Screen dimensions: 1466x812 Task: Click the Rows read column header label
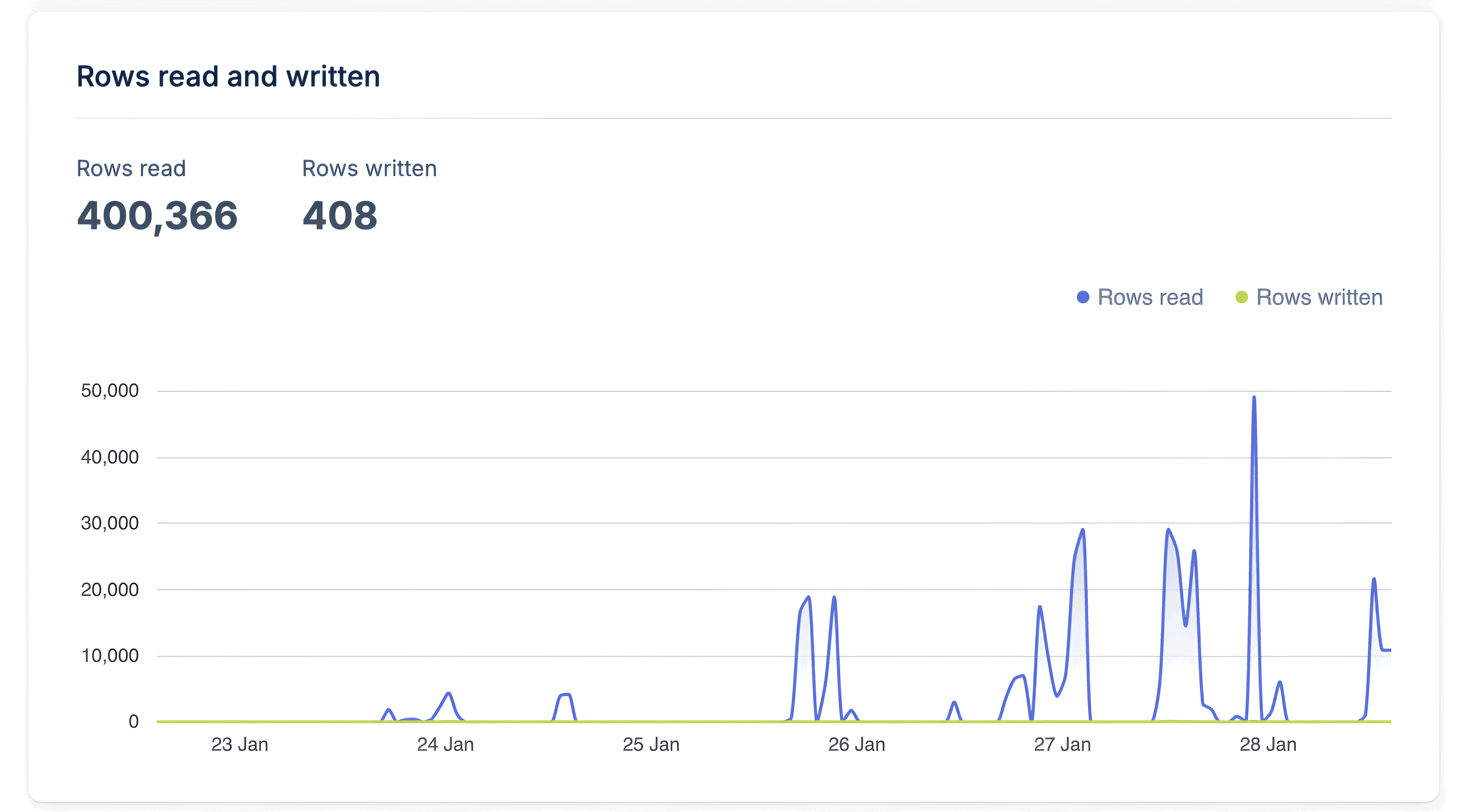pyautogui.click(x=131, y=168)
